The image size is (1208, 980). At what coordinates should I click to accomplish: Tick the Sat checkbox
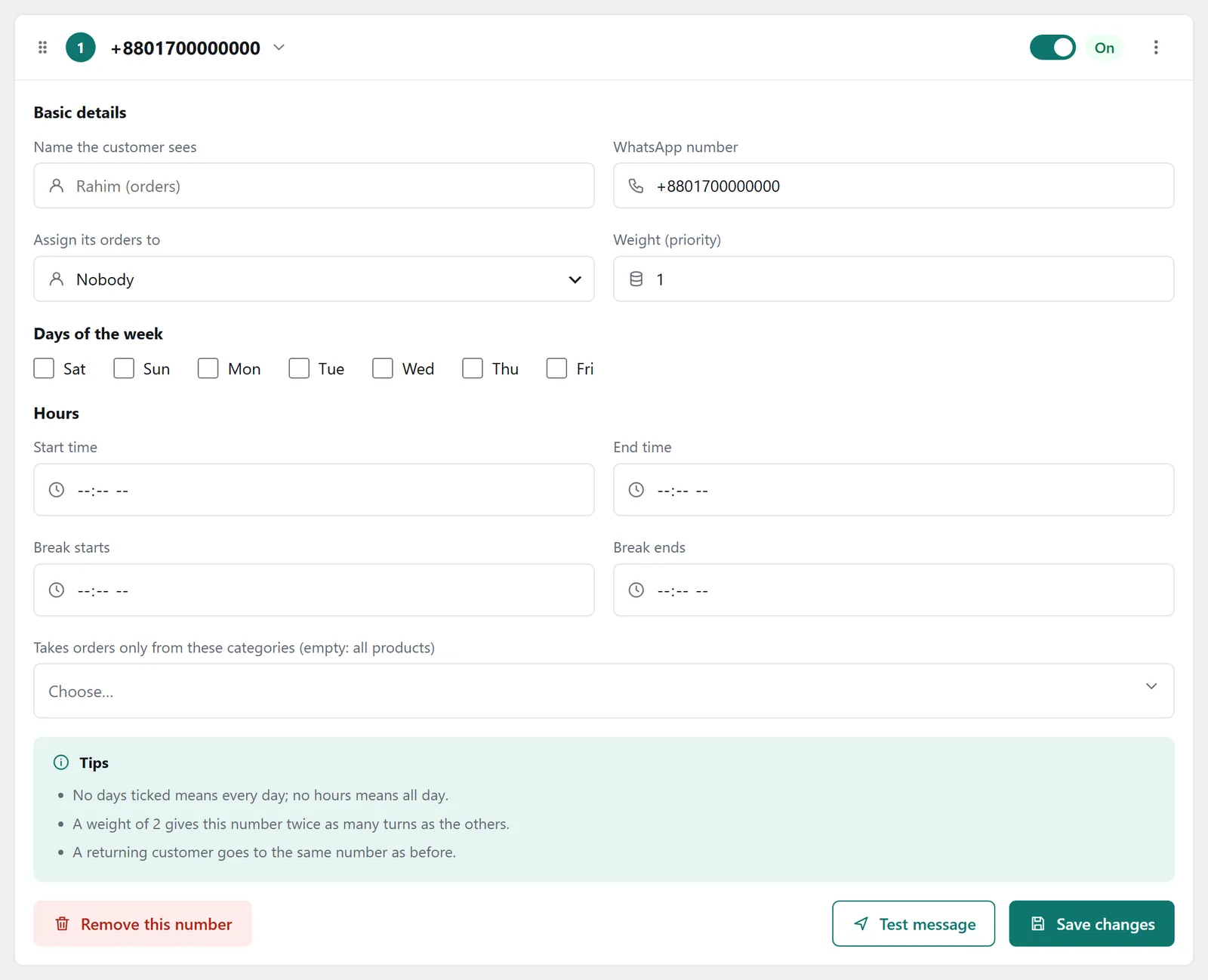click(x=44, y=368)
